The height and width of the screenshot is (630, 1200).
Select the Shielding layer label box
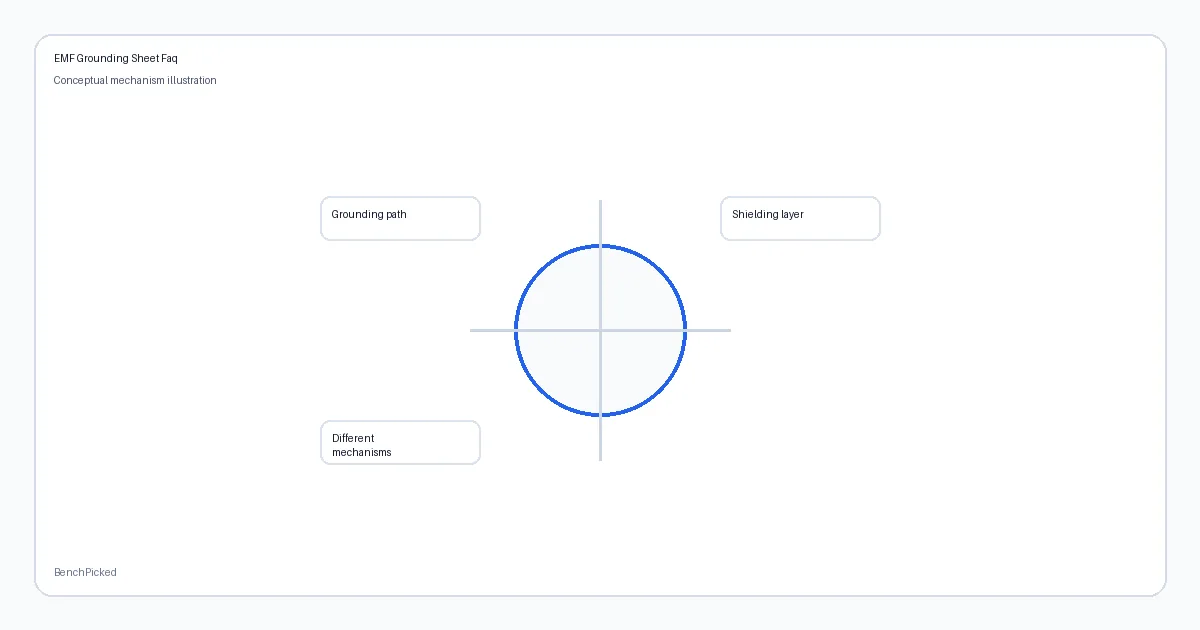800,218
